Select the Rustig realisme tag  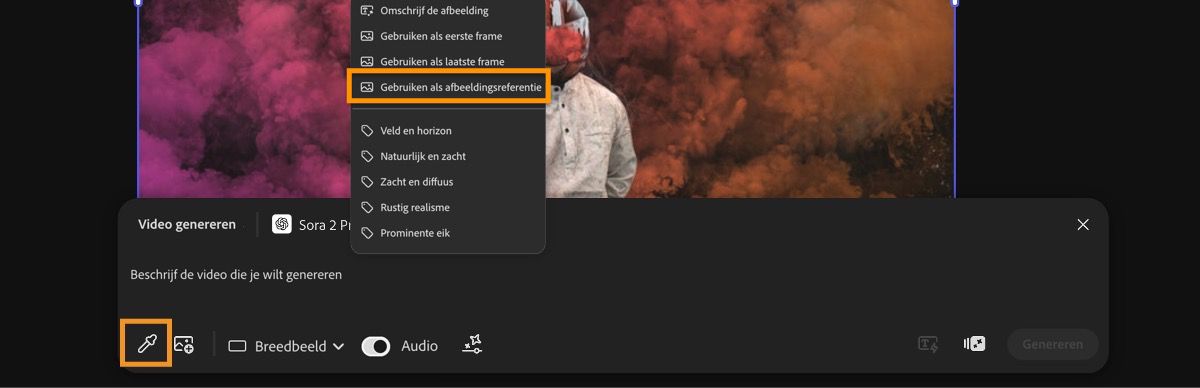[448, 208]
